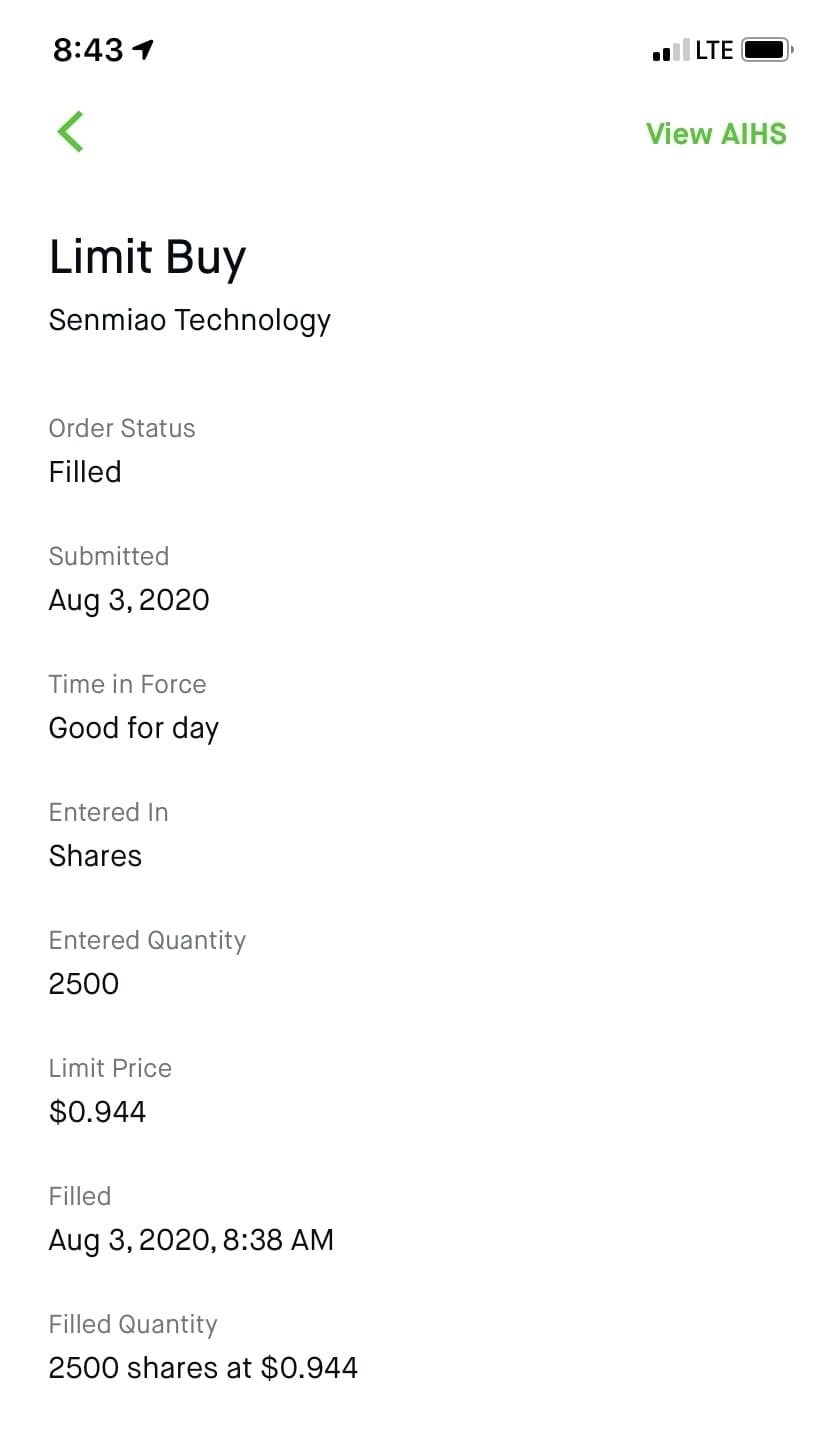
Task: Tap the battery icon
Action: coord(766,49)
